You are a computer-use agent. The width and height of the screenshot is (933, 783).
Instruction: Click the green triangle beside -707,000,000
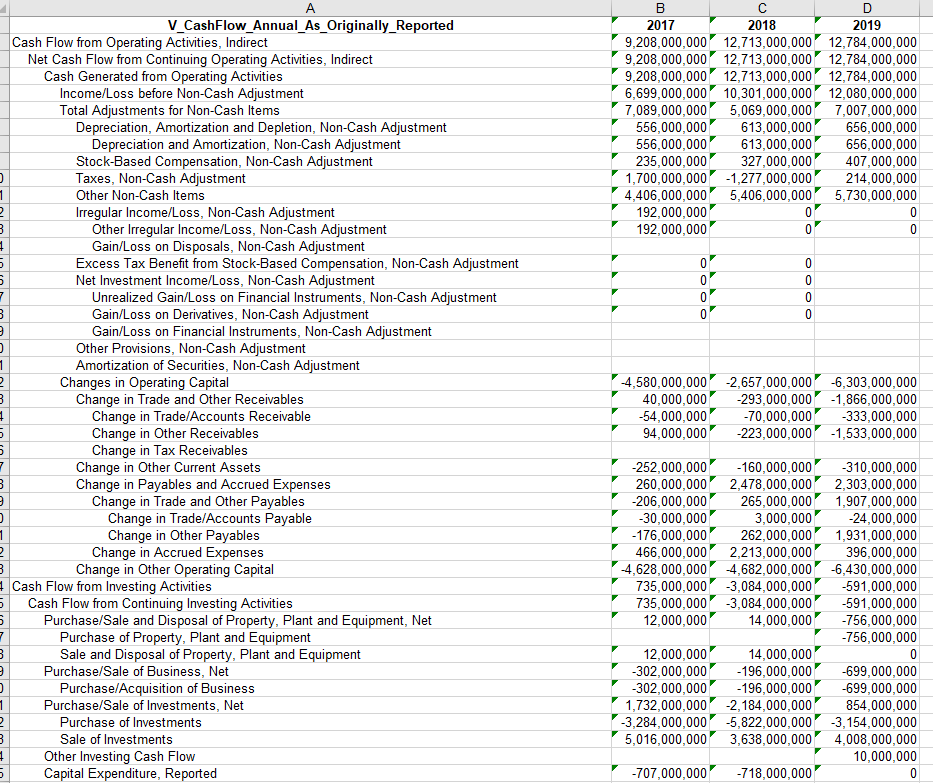tap(615, 769)
